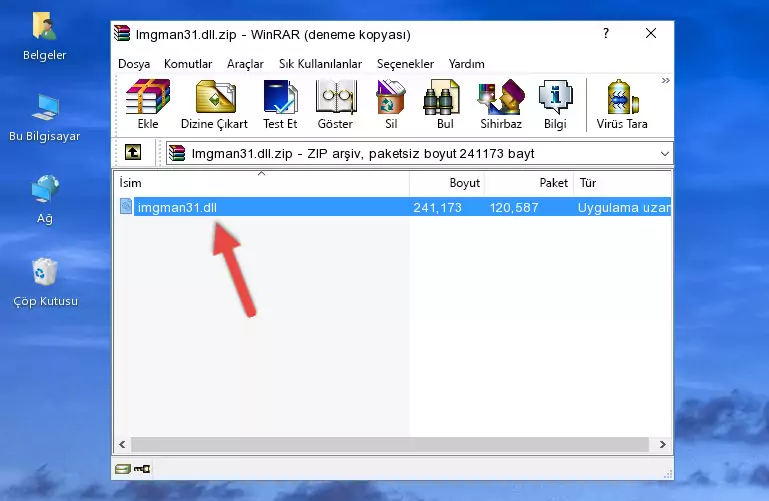Screen dimensions: 769x501
Task: Click the Ekle (Add) toolbar icon
Action: (x=148, y=104)
